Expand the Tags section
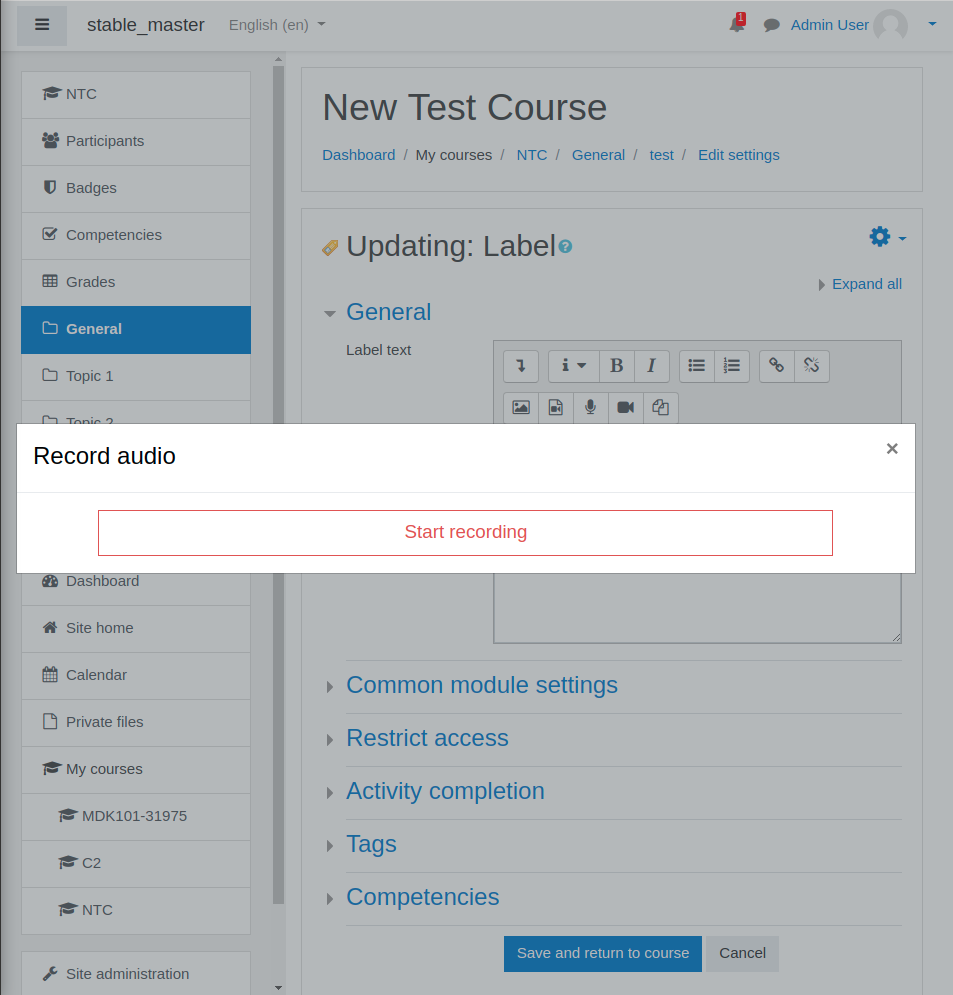 [x=371, y=845]
